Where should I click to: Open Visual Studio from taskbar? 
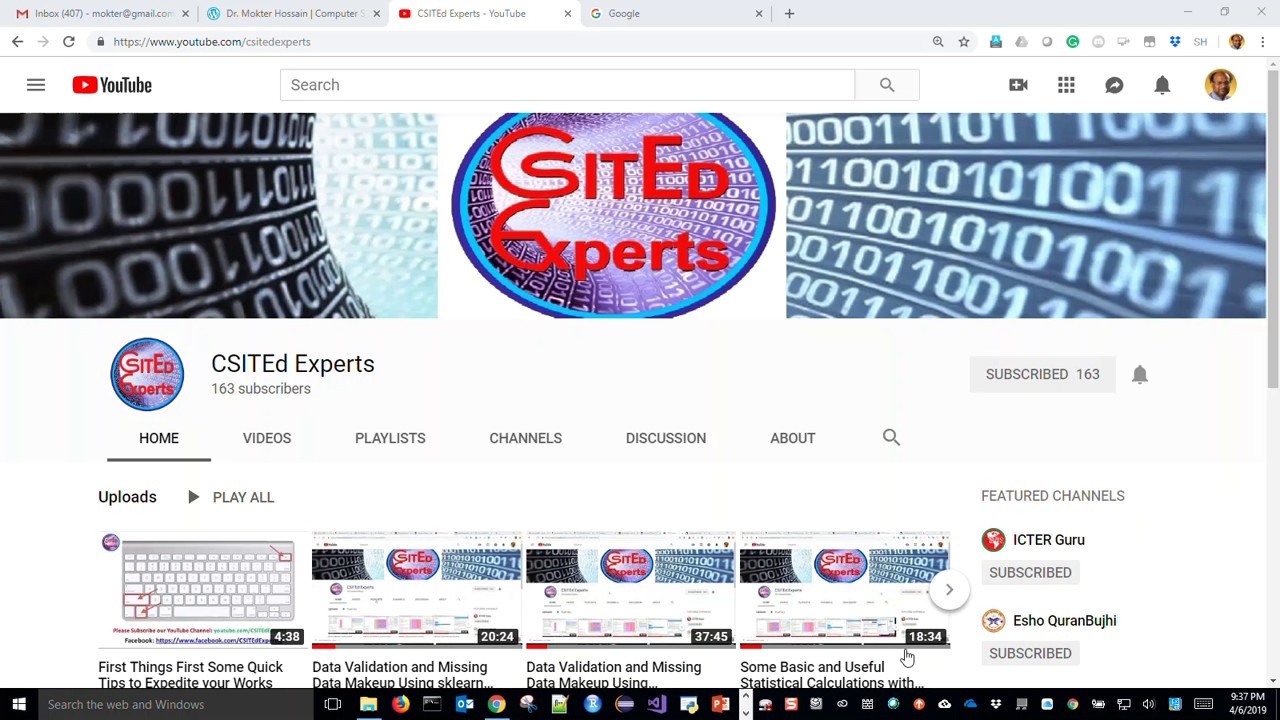656,704
